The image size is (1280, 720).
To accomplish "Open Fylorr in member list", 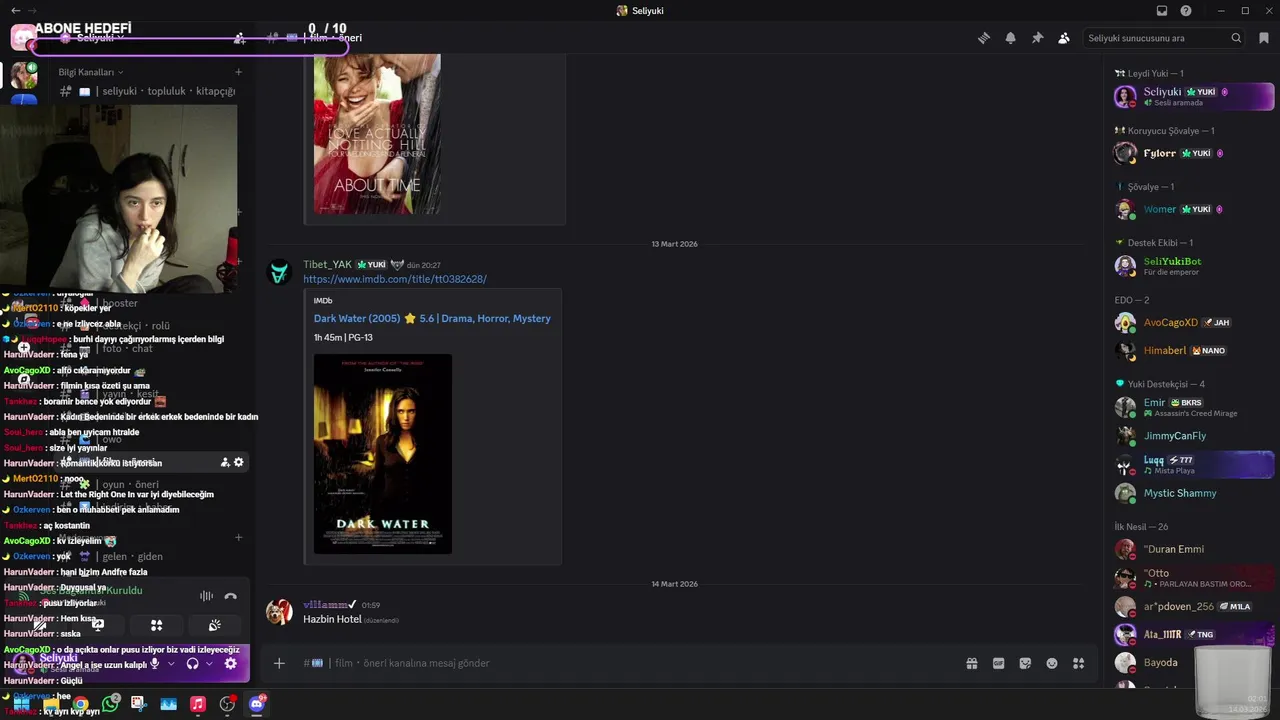I will [1193, 153].
